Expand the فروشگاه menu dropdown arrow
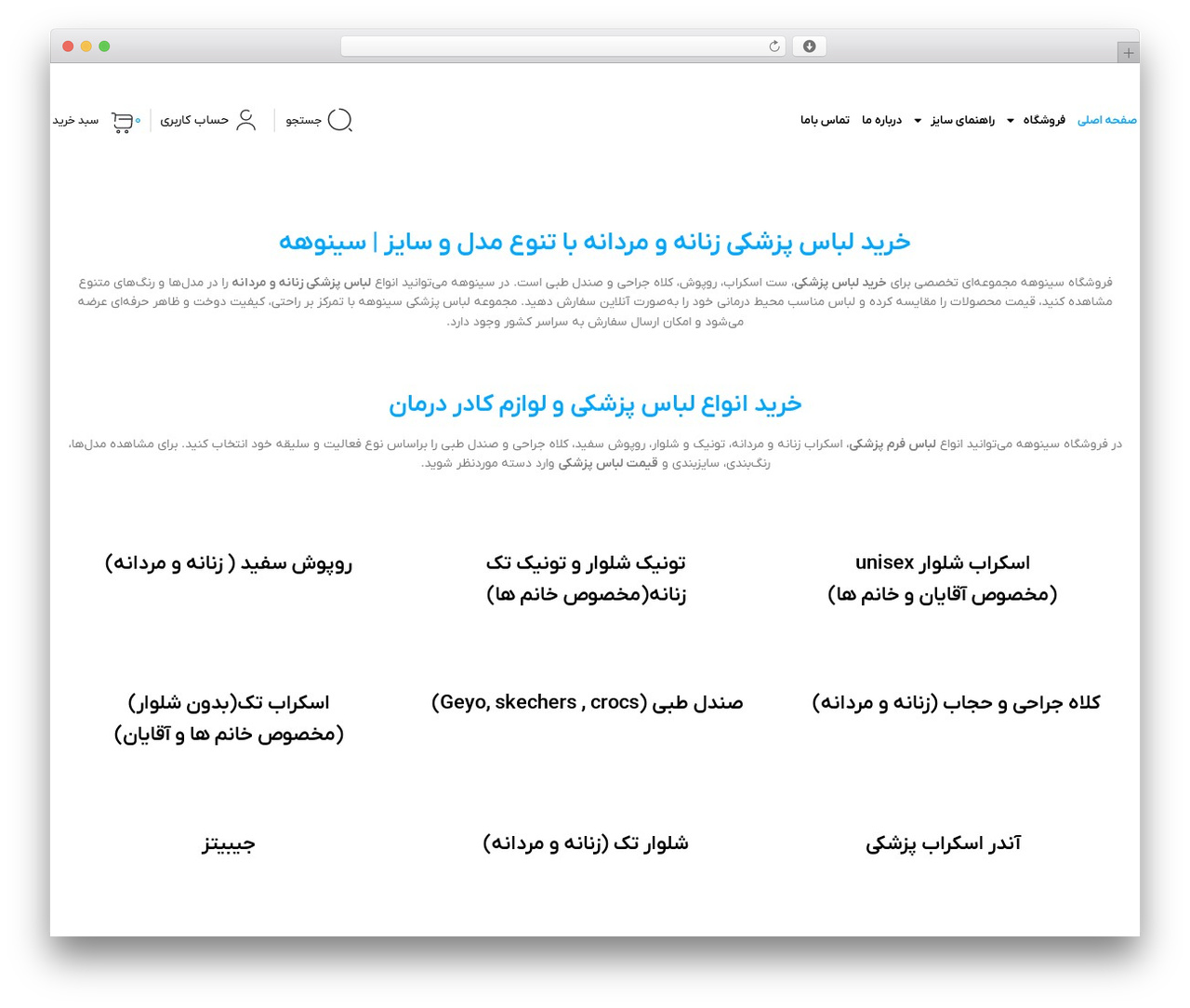Viewport: 1190px width, 1008px height. point(1011,121)
